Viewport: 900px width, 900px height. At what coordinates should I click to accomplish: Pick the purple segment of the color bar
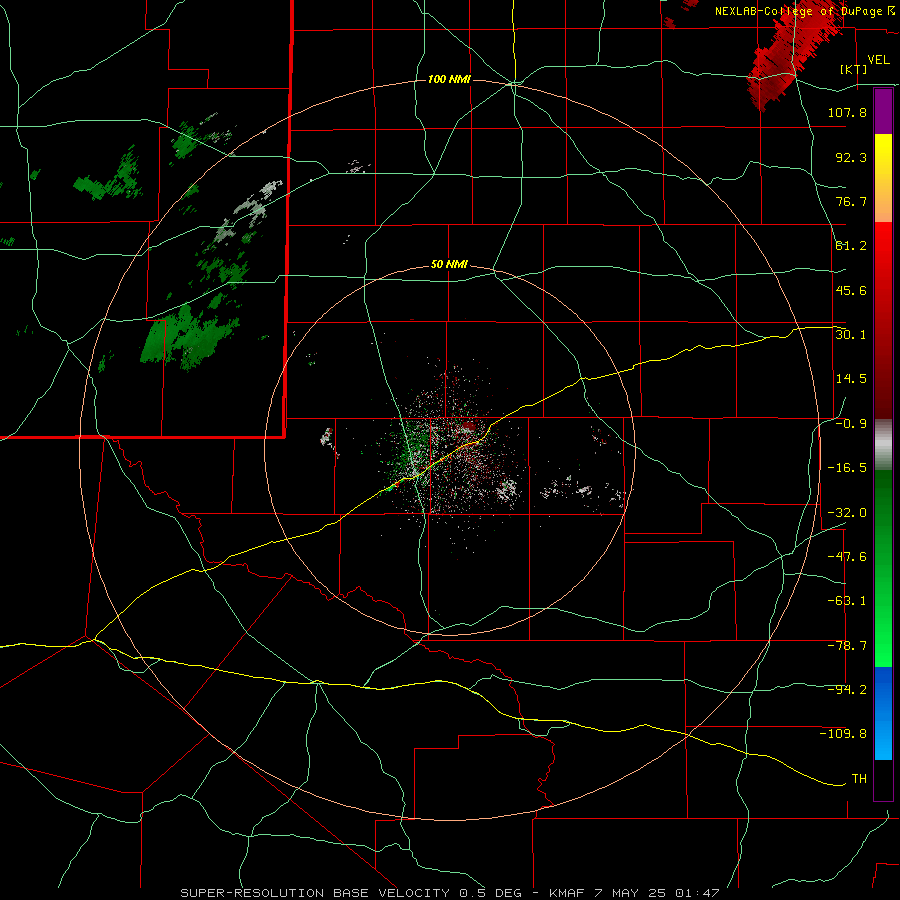tap(883, 112)
